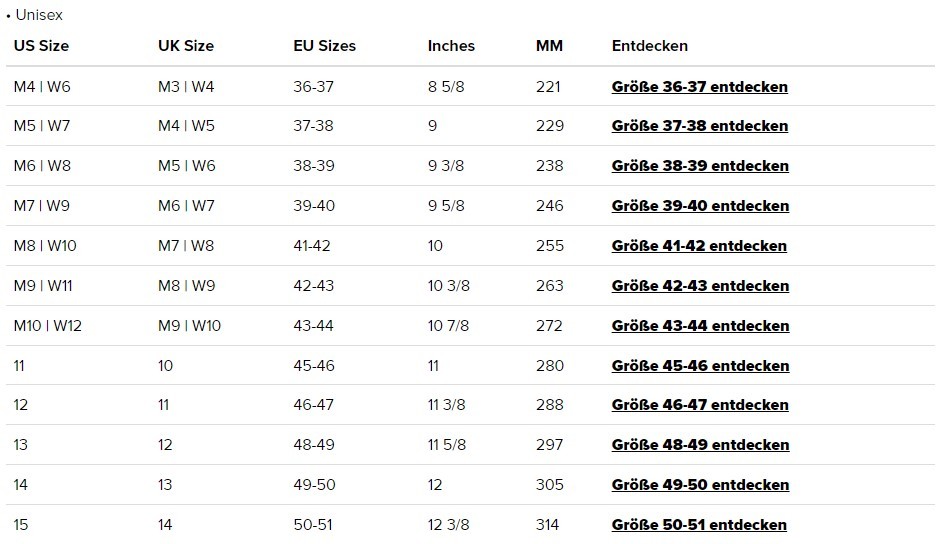Viewport: 947px width, 544px height.
Task: Open the Größe 36-37 entdecken link
Action: [x=699, y=87]
